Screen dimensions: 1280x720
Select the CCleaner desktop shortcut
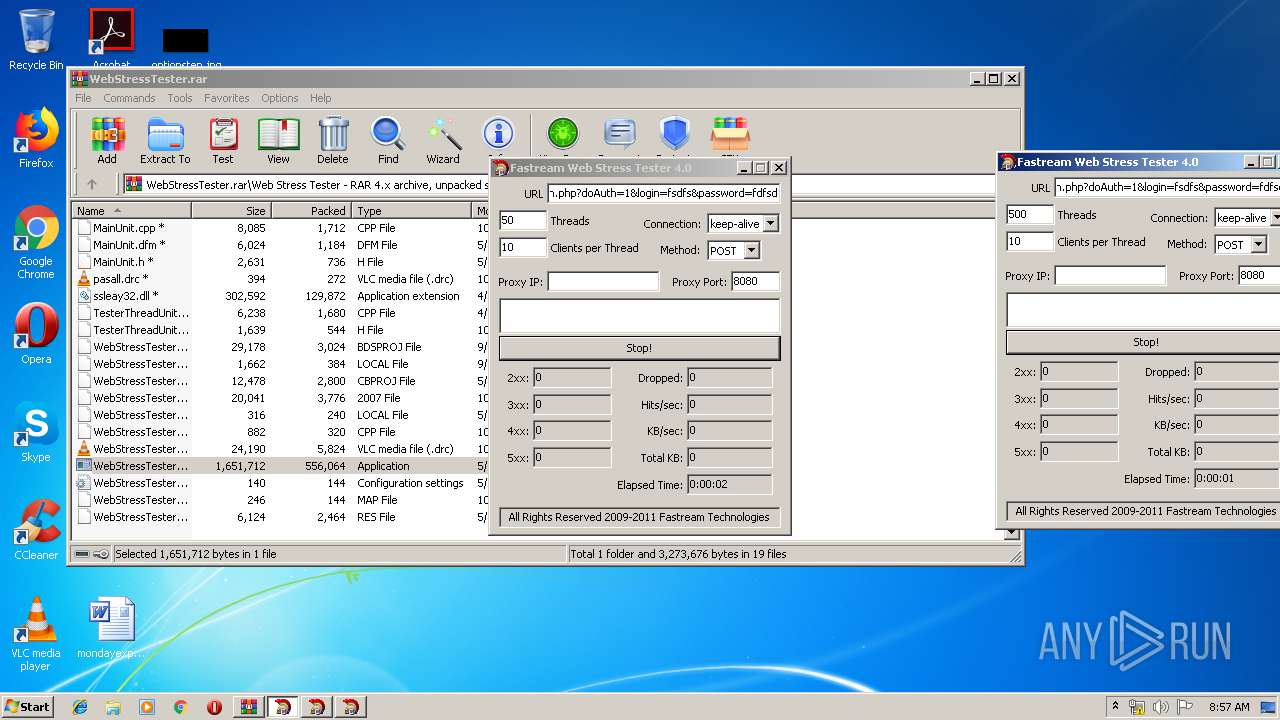[x=36, y=530]
